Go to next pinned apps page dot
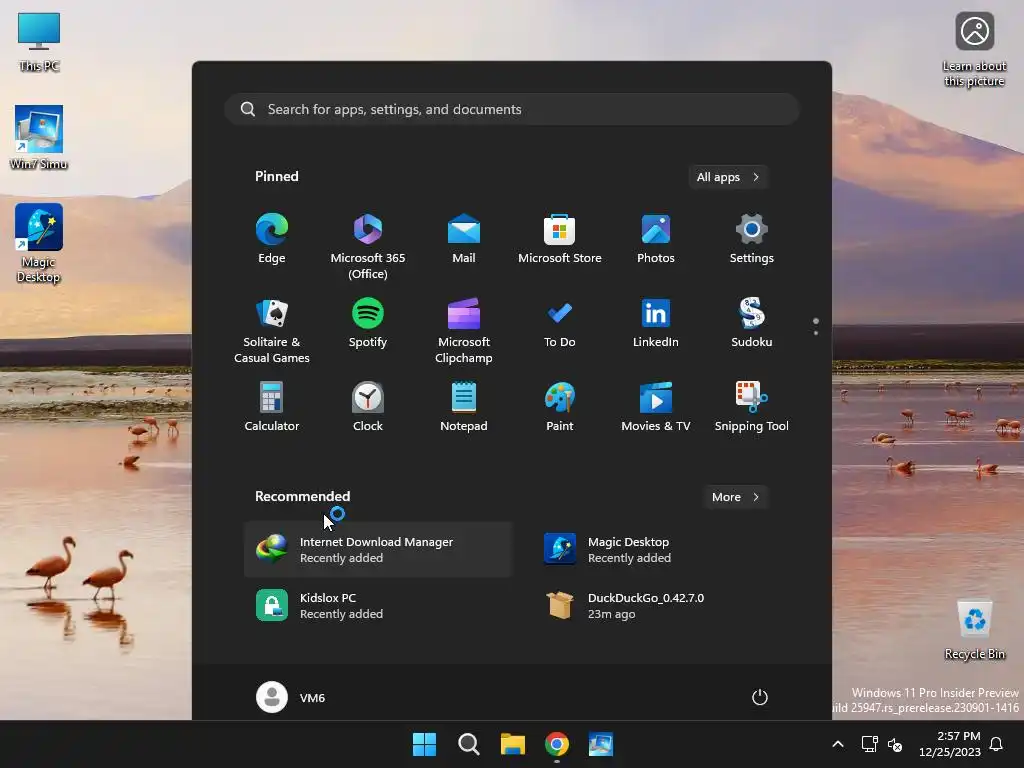1024x768 pixels. click(816, 333)
